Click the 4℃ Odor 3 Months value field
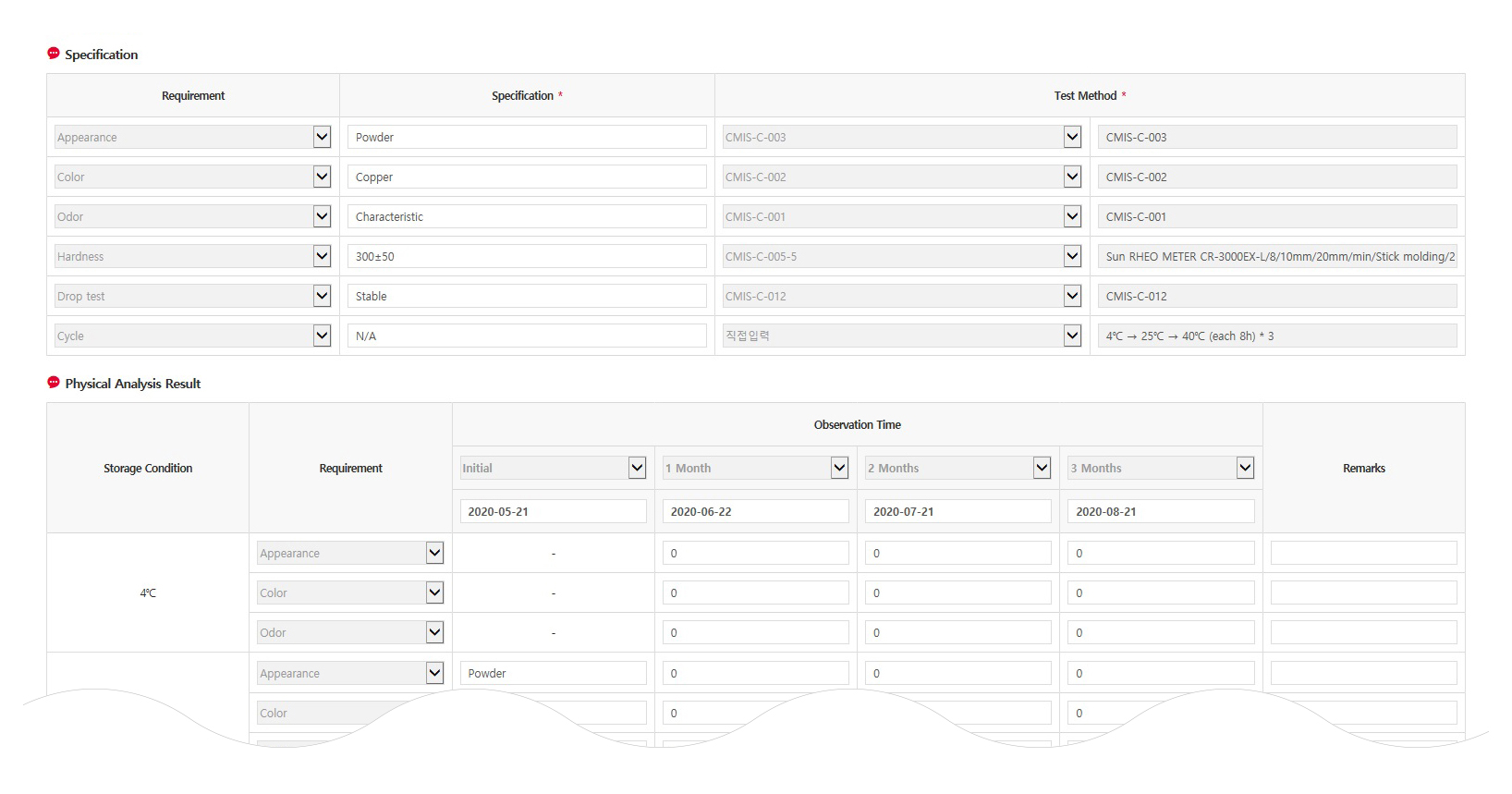This screenshot has width=1512, height=794. coord(1161,632)
